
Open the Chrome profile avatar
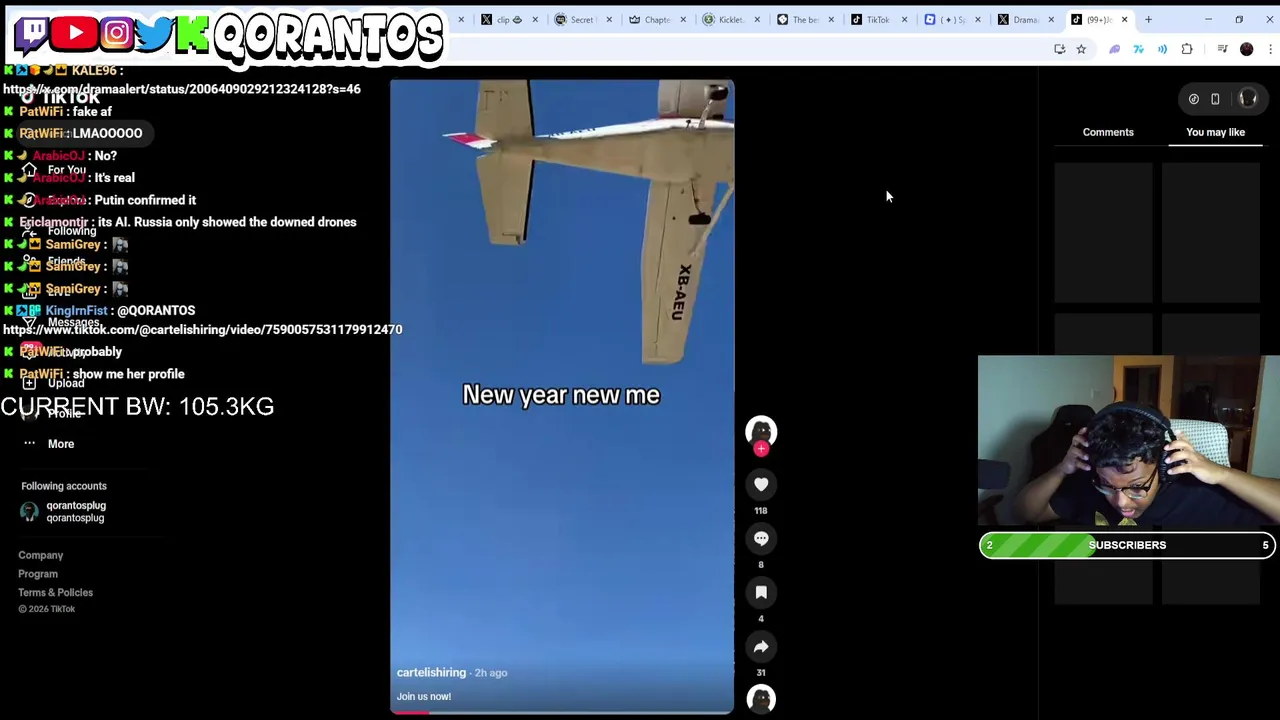pyautogui.click(x=1246, y=49)
